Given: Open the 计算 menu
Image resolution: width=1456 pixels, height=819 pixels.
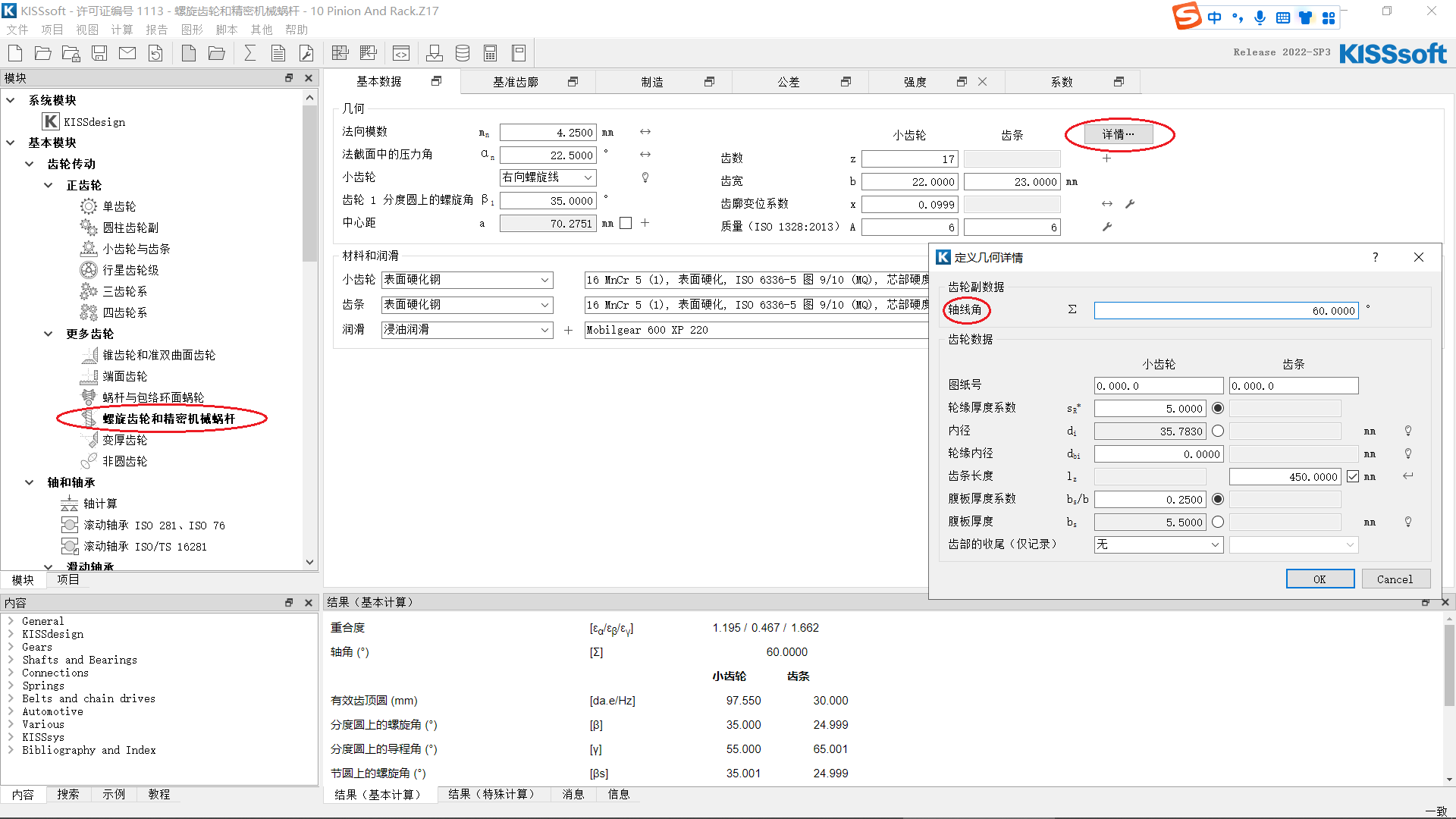Looking at the screenshot, I should [122, 30].
